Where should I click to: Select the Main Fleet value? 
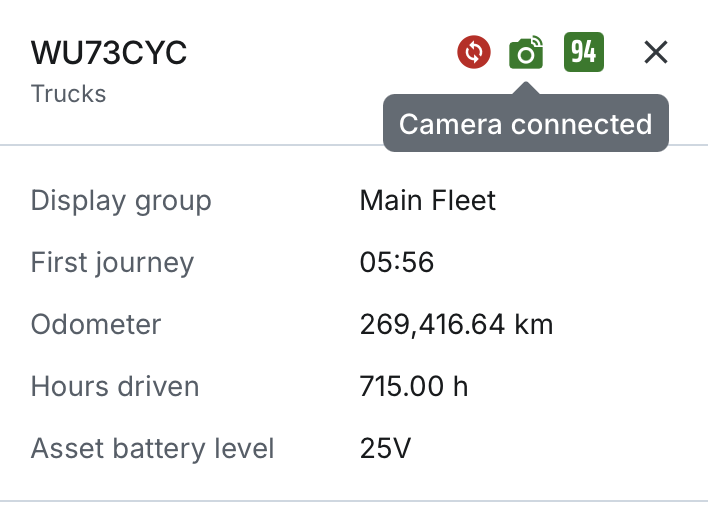click(x=428, y=201)
